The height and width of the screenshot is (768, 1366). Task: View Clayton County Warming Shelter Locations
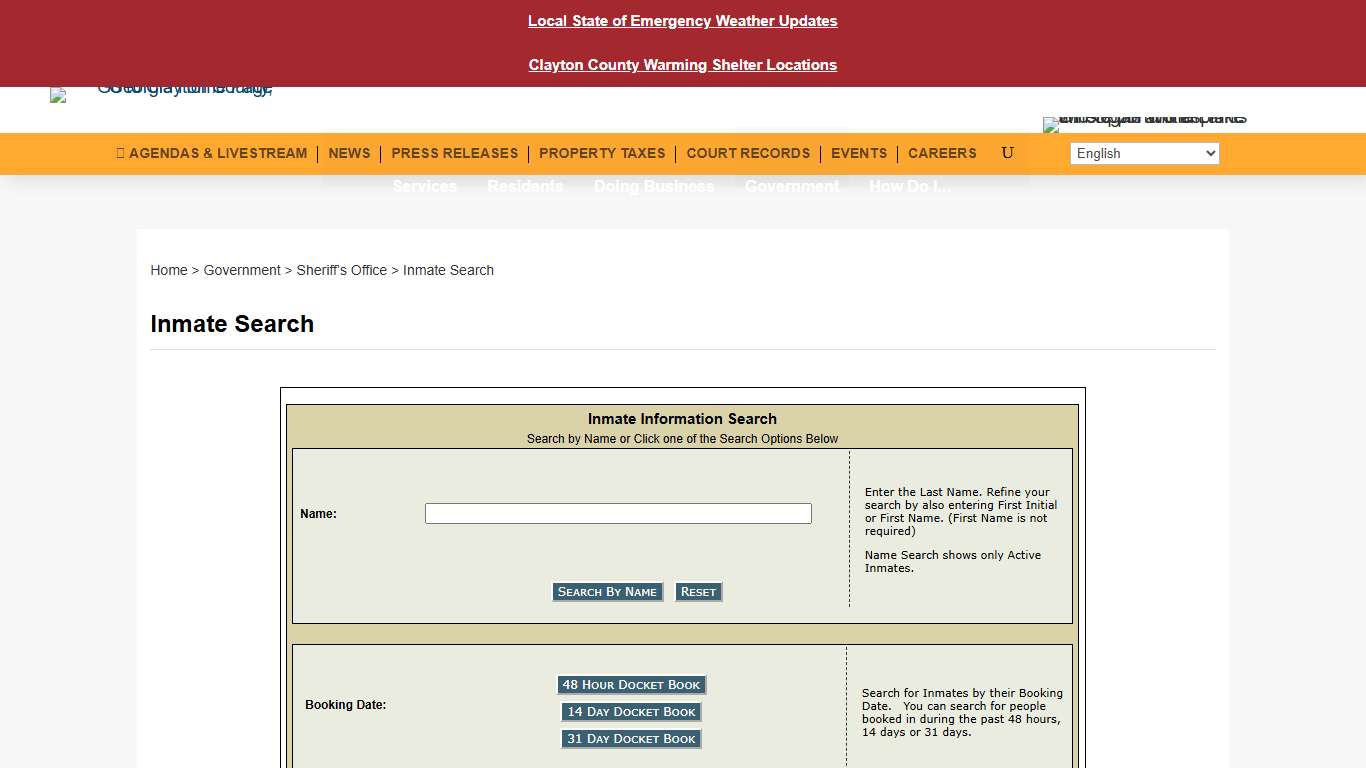point(683,64)
